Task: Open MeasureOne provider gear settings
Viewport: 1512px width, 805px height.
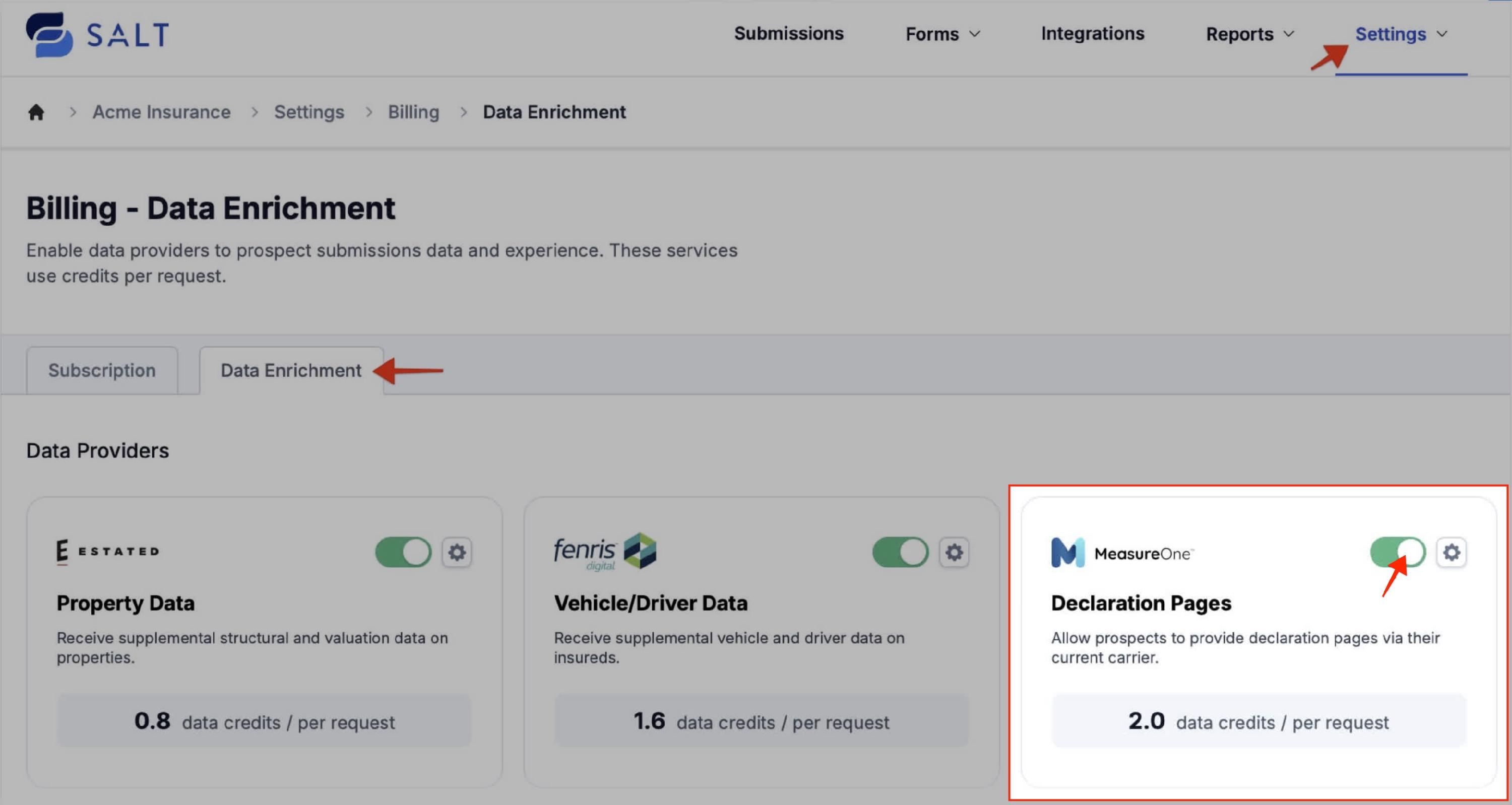Action: 1451,552
